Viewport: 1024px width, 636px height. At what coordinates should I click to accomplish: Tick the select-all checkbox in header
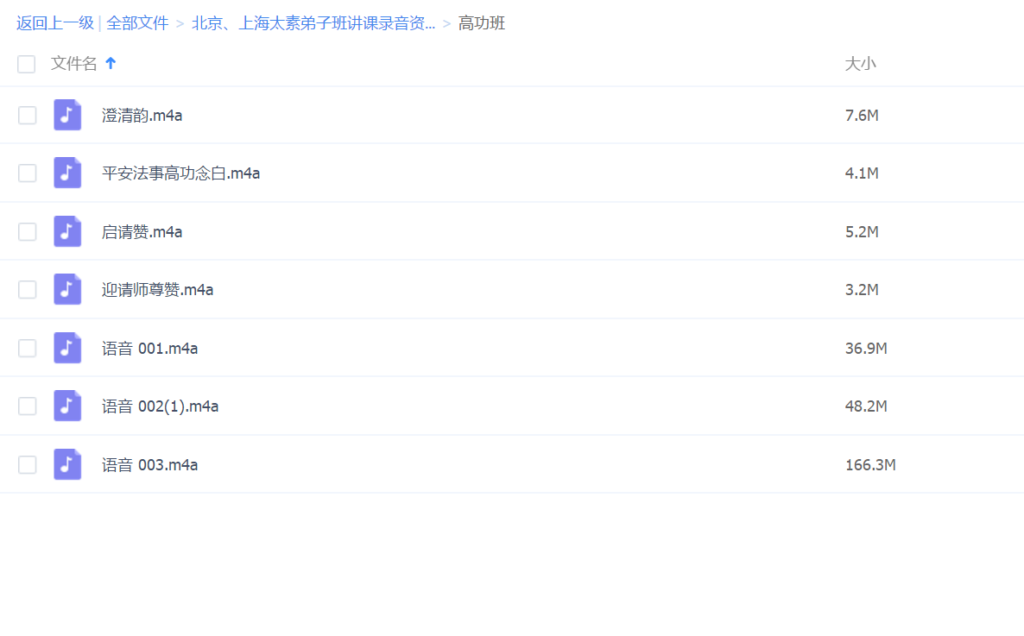click(27, 64)
